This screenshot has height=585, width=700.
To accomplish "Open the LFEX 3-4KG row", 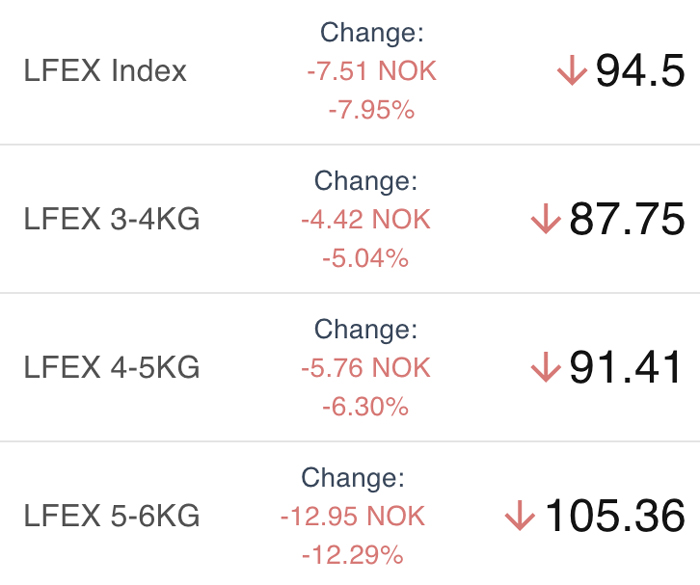I will 350,219.
